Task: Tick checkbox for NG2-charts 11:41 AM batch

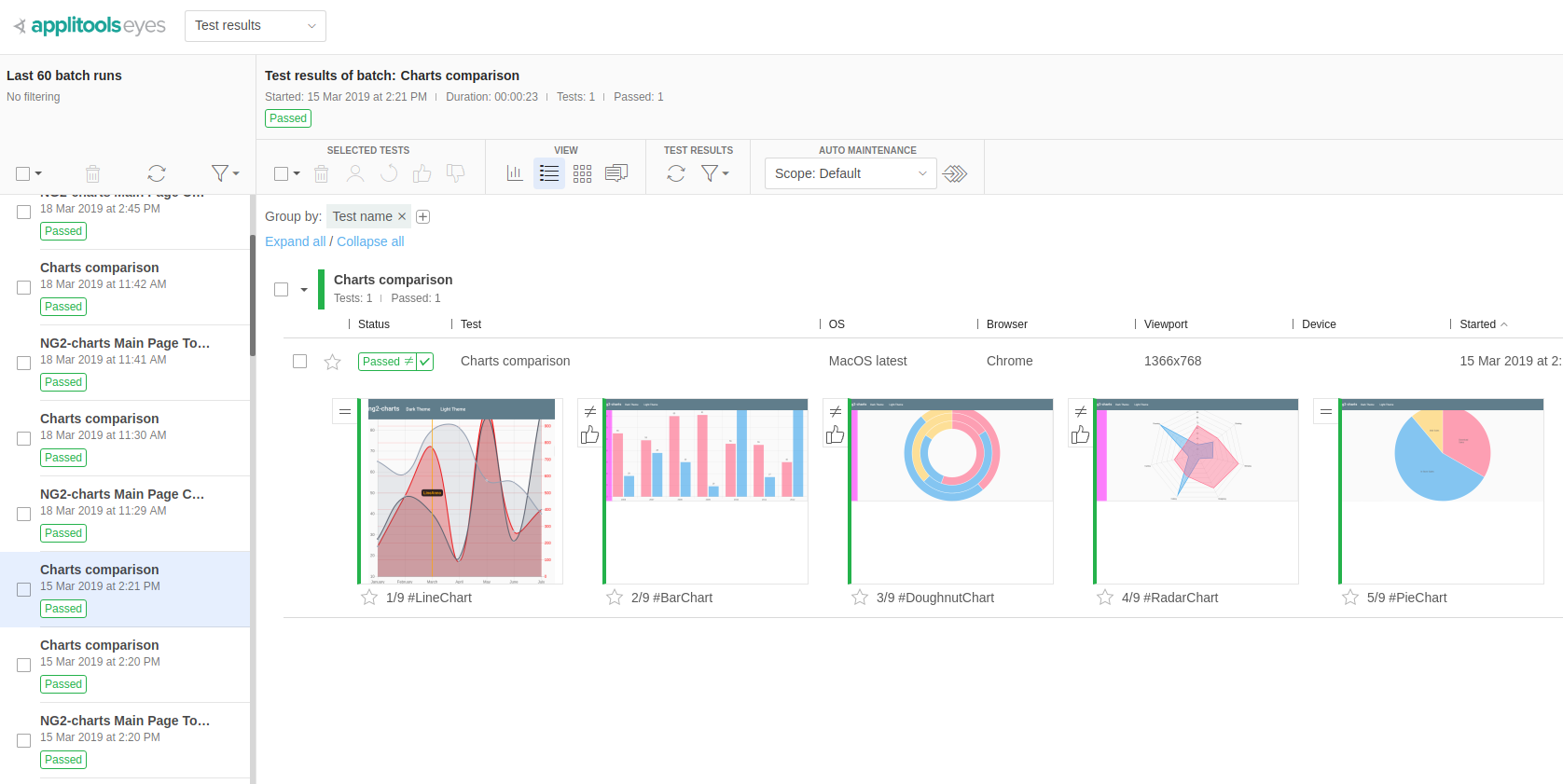Action: tap(24, 363)
